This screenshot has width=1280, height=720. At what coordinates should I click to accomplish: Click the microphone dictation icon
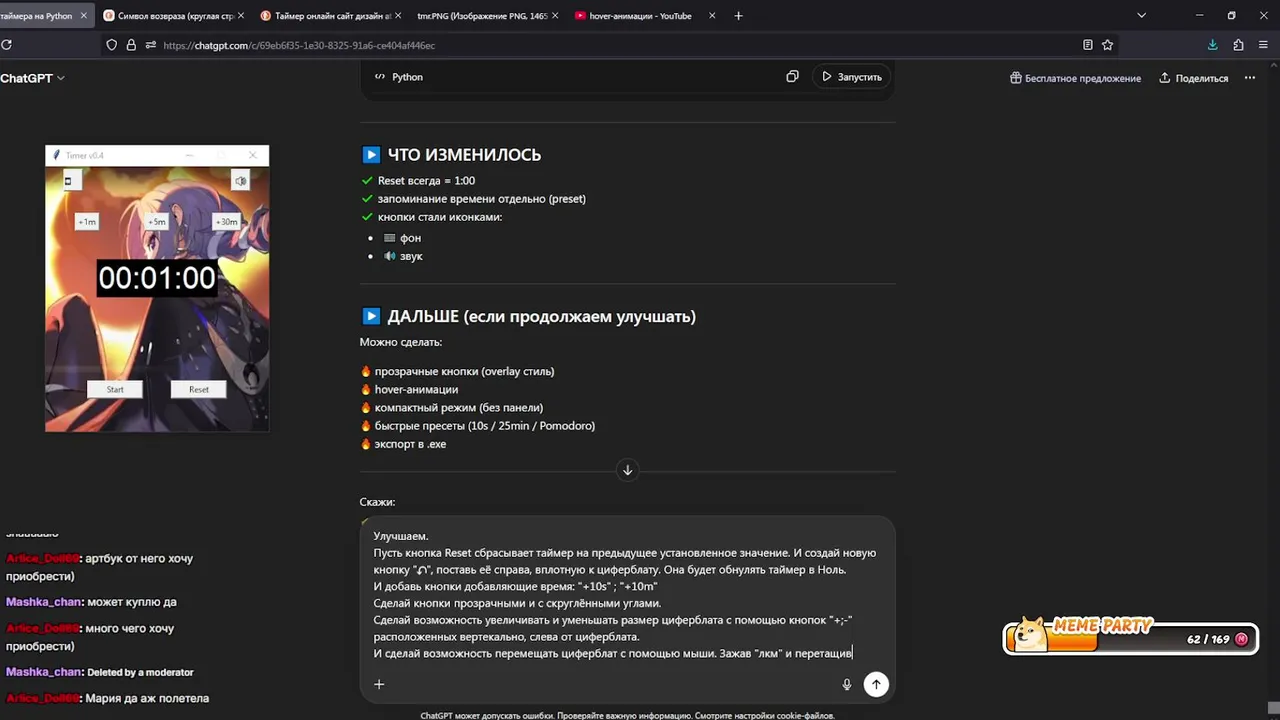[847, 684]
